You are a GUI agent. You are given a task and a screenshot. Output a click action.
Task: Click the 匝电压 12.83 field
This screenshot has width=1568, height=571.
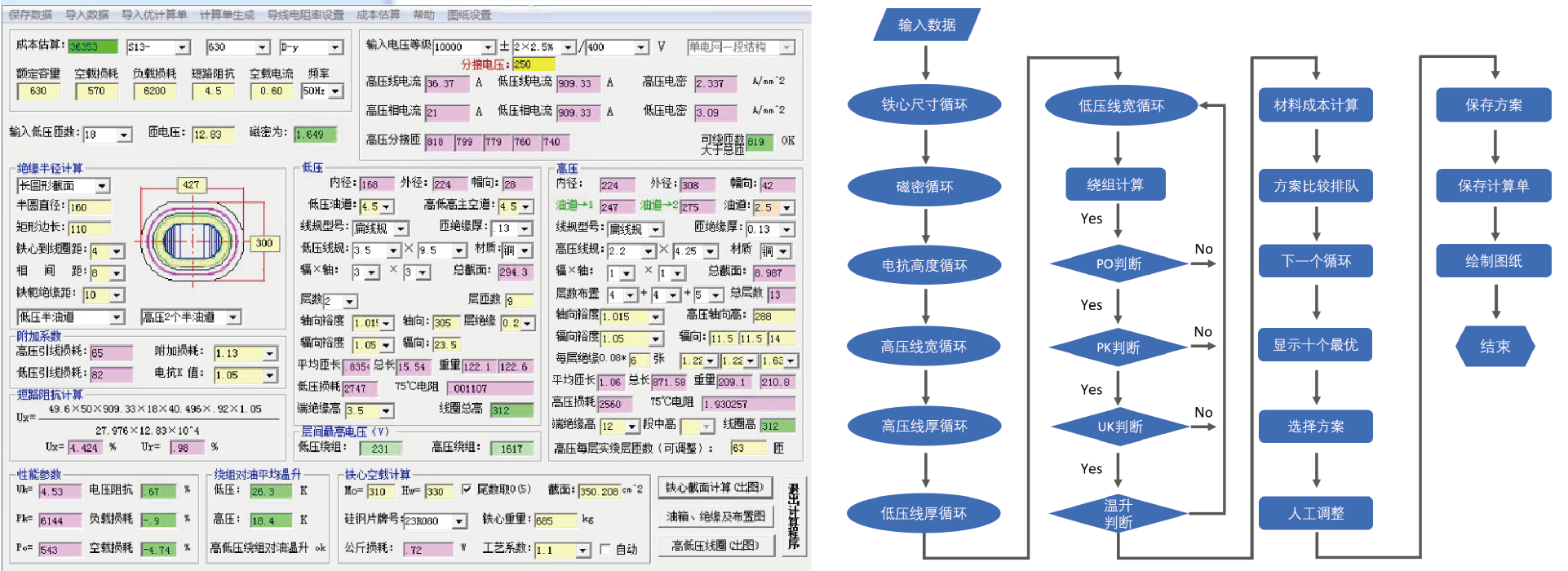[213, 135]
